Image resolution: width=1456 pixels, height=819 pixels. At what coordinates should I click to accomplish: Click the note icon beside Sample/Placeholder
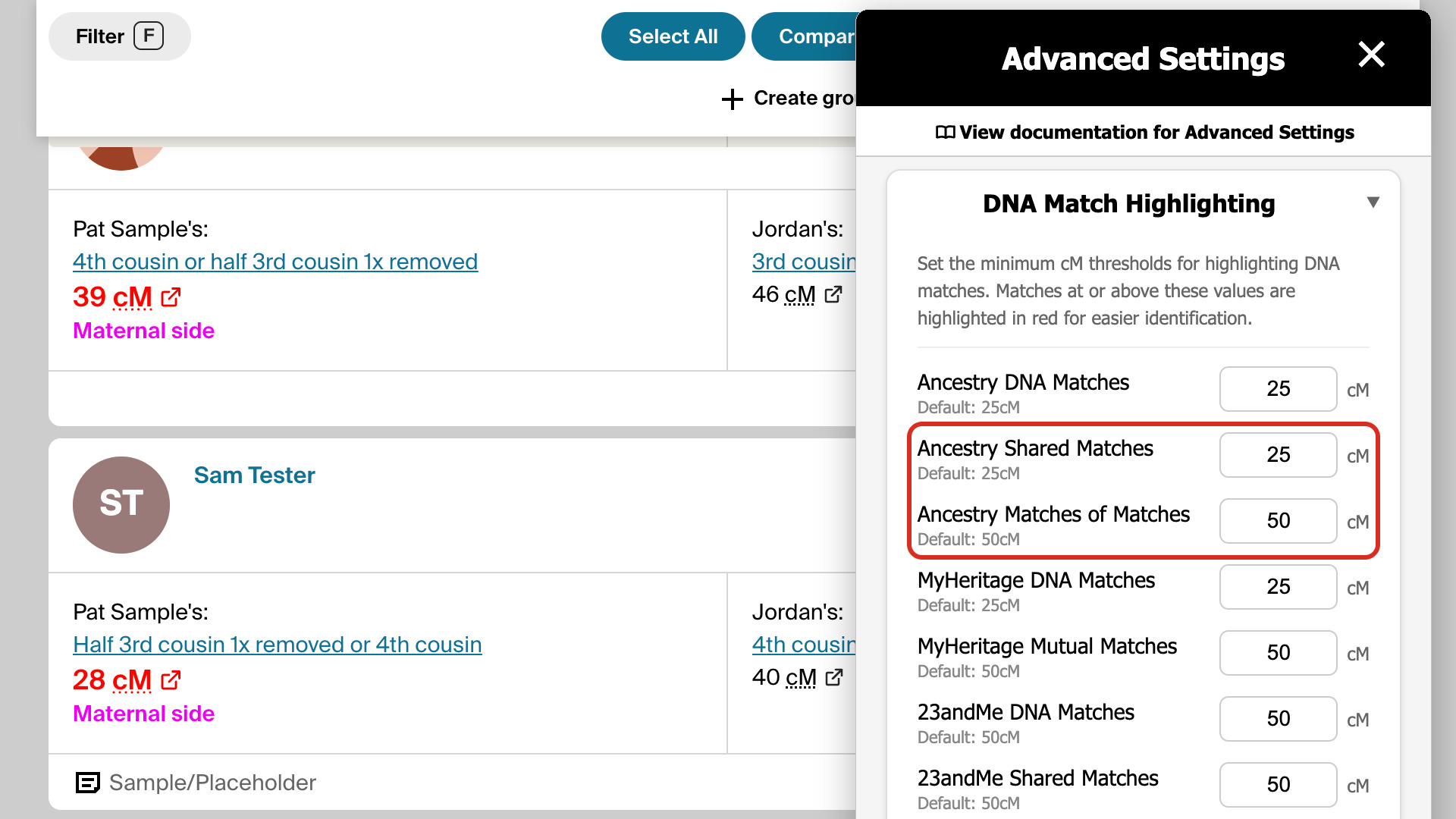[x=88, y=783]
